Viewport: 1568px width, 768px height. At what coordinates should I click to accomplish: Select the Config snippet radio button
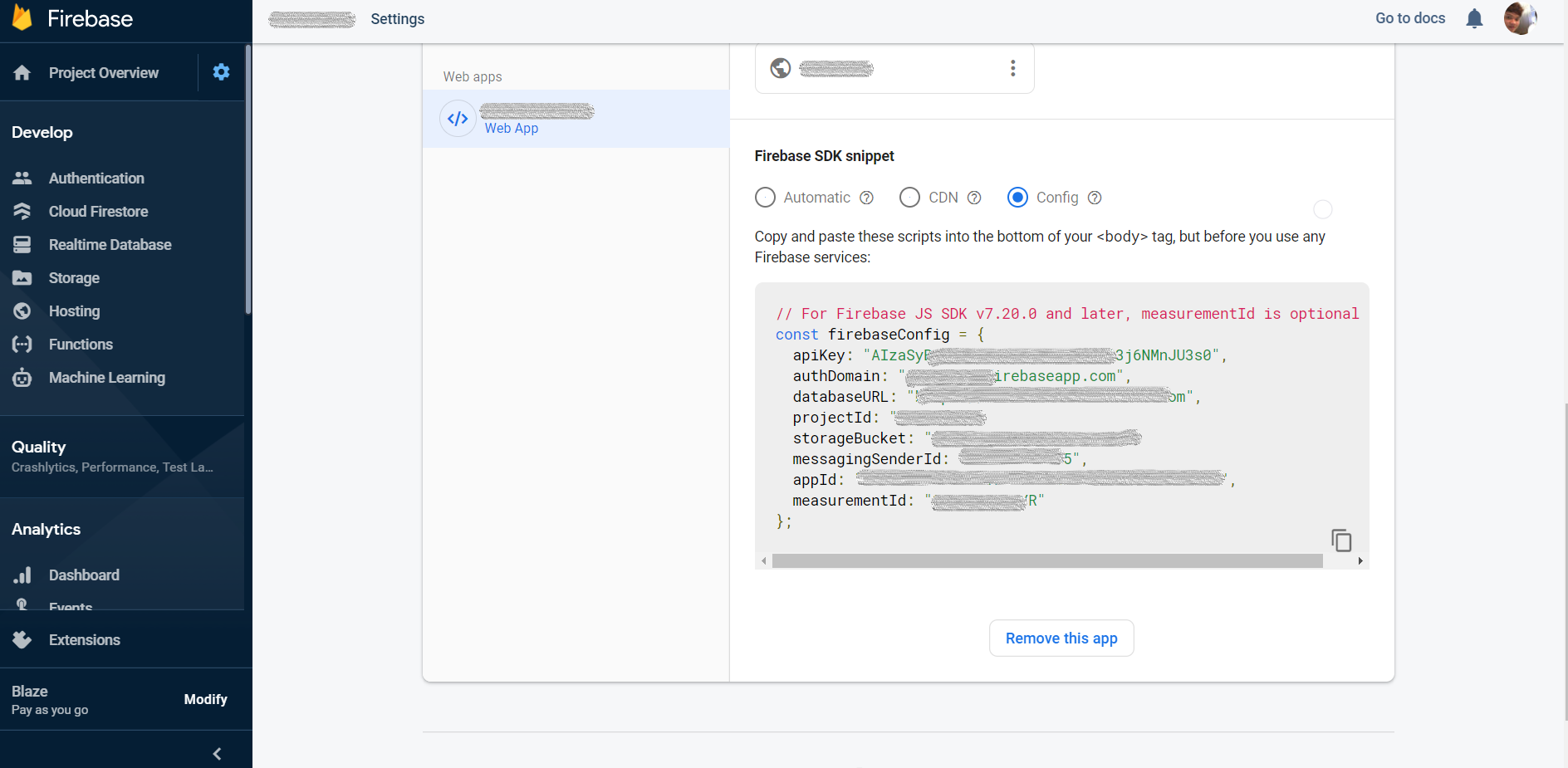coord(1017,198)
